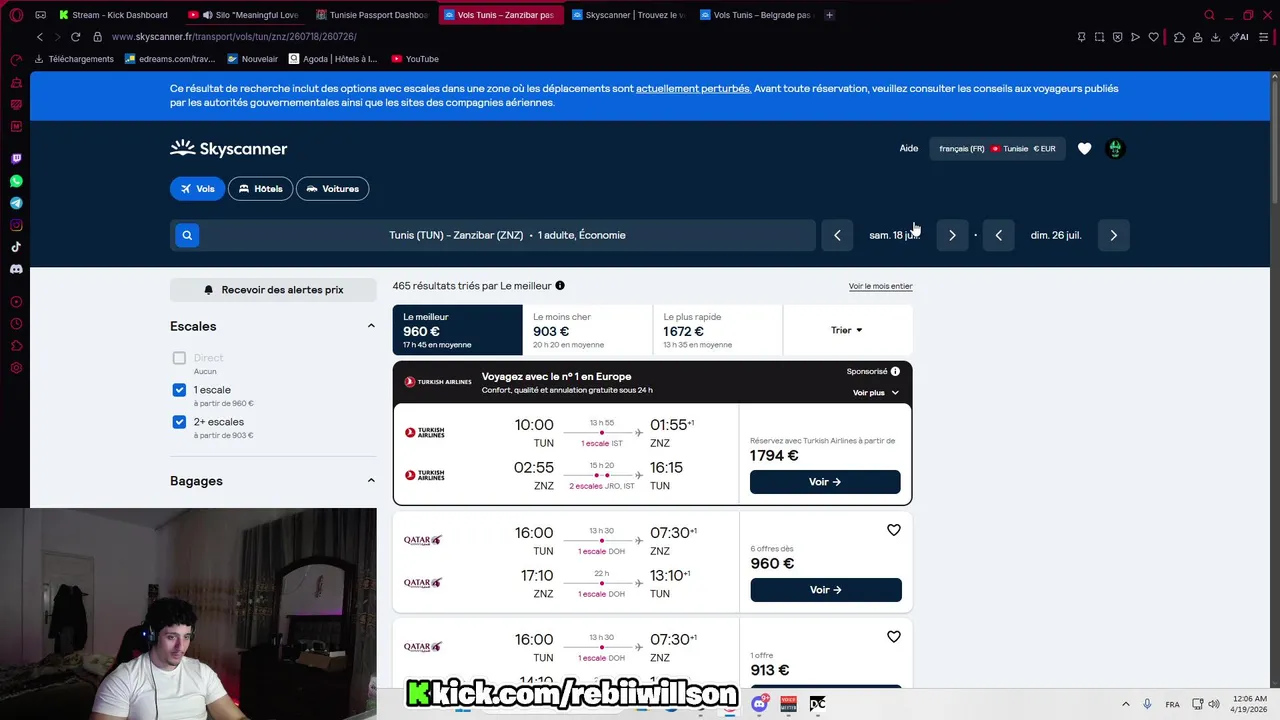Select the Le moins cher 903 € tab
This screenshot has height=720, width=1280.
click(x=587, y=330)
